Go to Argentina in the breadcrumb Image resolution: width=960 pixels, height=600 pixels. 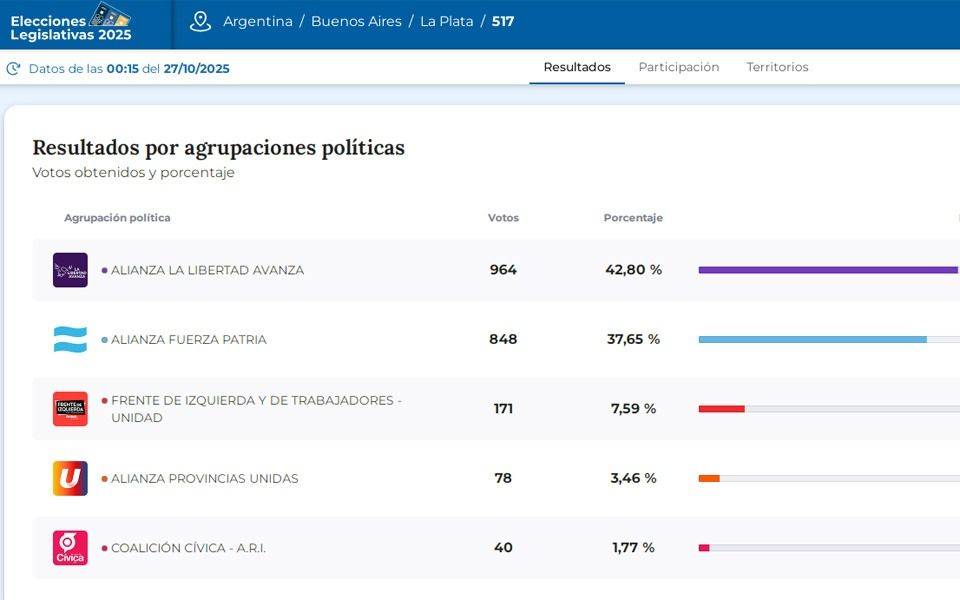click(258, 21)
